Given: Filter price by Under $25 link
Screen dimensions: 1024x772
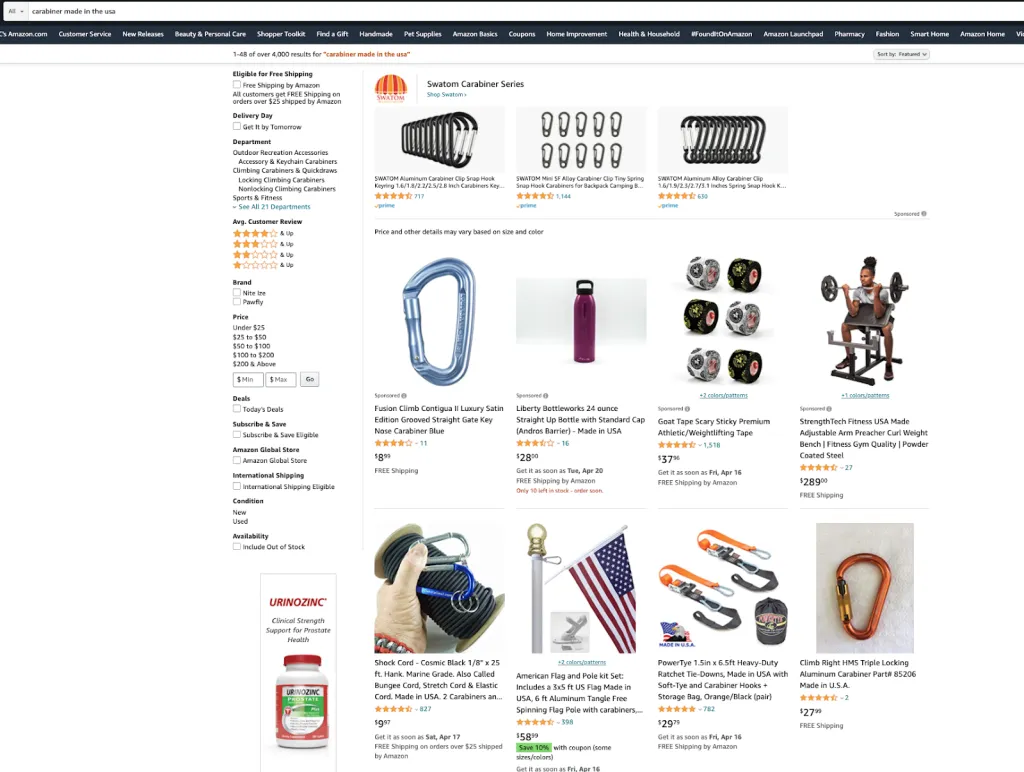Looking at the screenshot, I should (249, 328).
